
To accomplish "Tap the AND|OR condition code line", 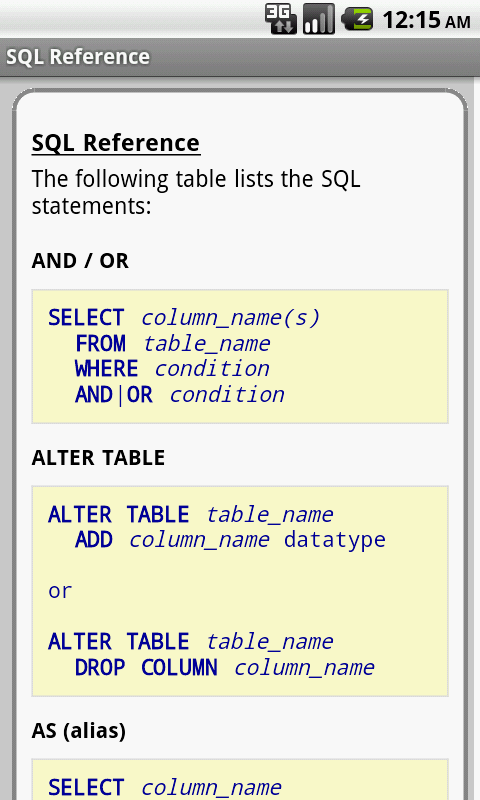I will tap(180, 394).
